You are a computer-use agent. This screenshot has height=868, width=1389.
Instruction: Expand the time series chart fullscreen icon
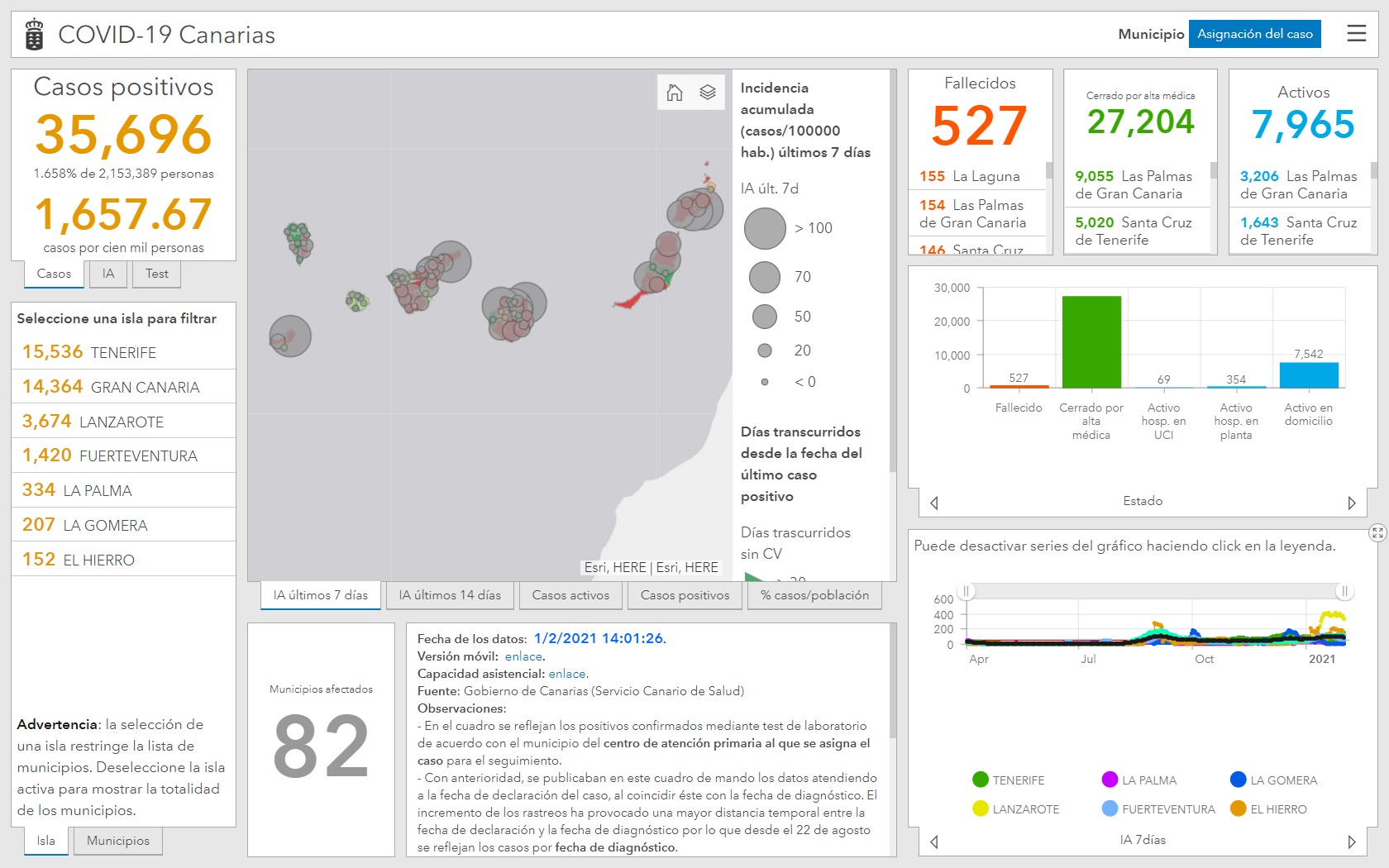(x=1377, y=533)
